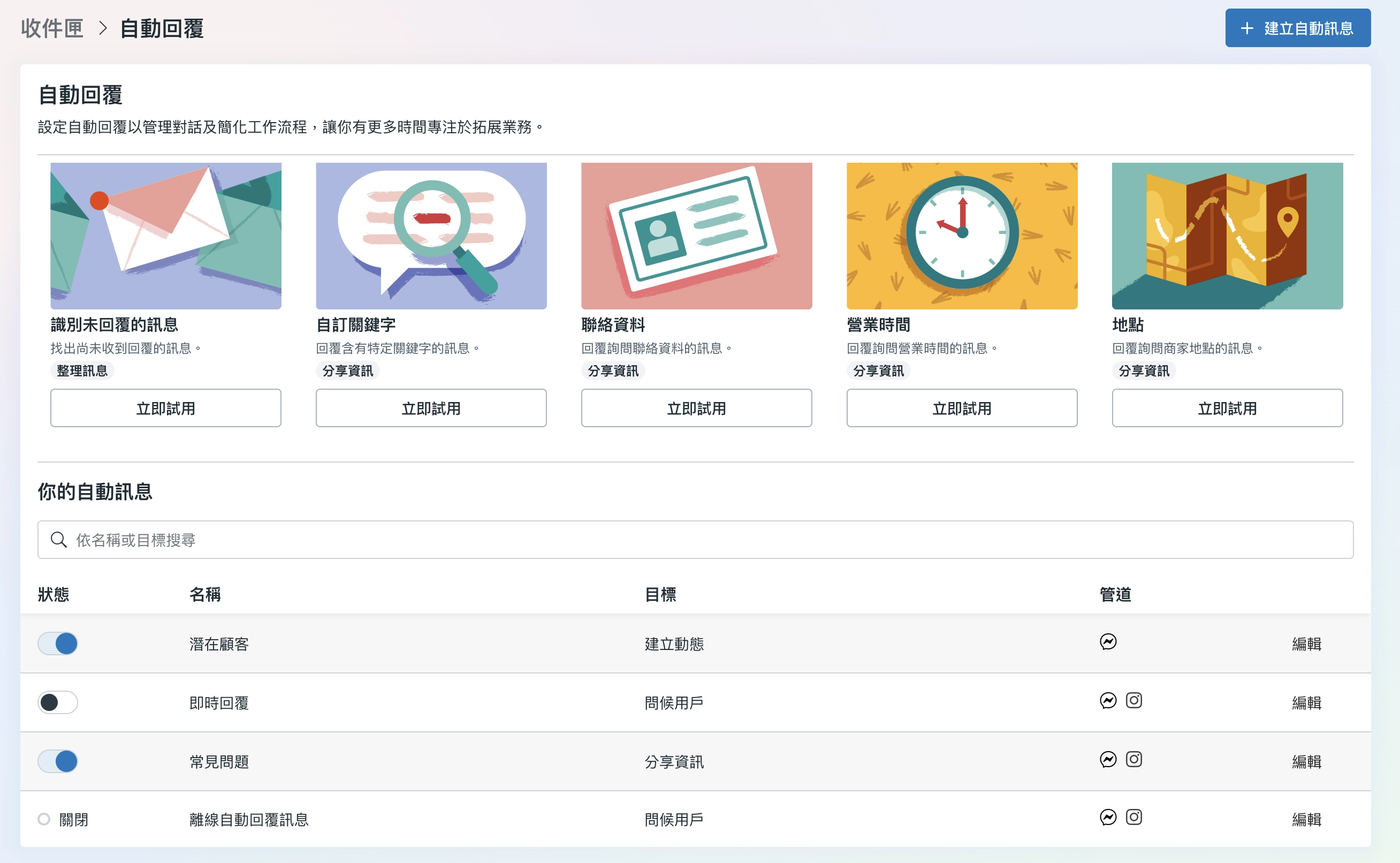Click the 營業時間 card title
Screen dimensions: 1400x863
coord(879,325)
